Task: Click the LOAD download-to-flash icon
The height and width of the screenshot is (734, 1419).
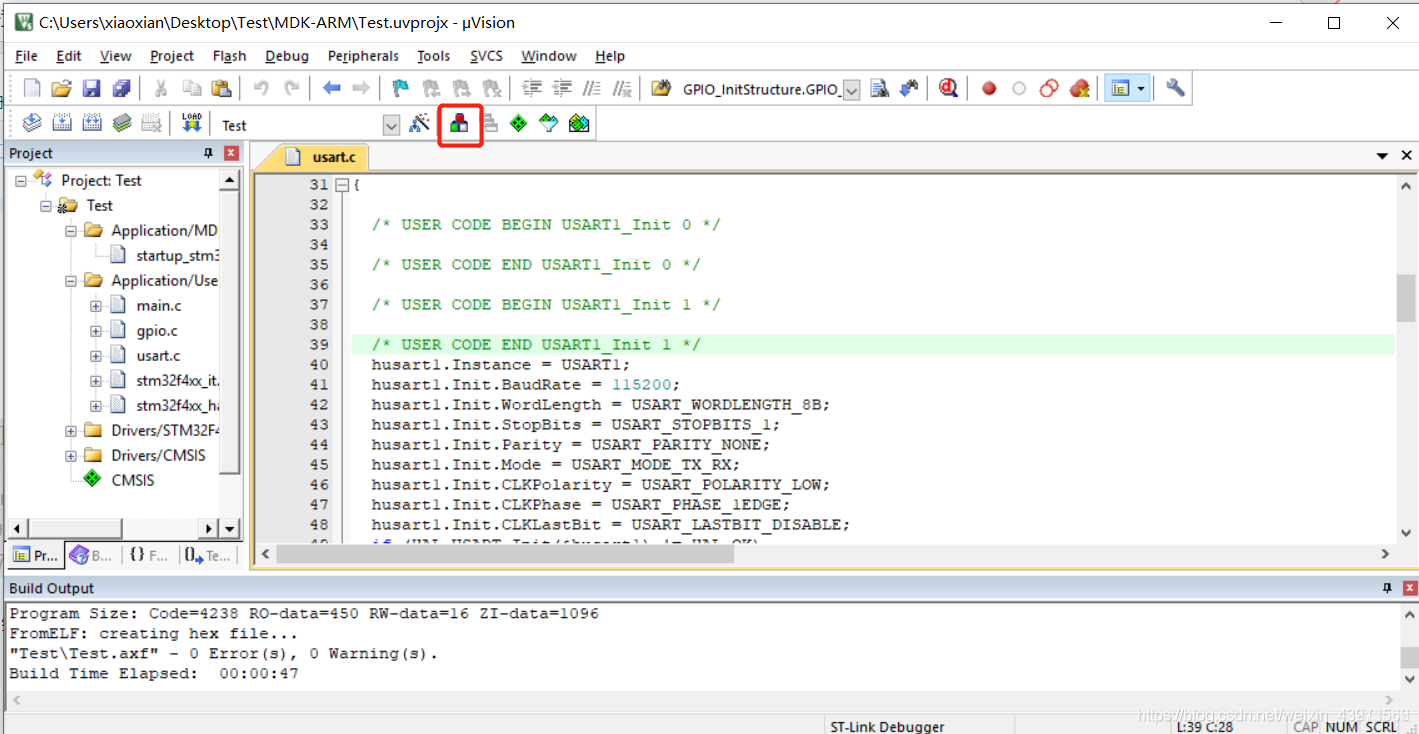Action: click(x=191, y=124)
